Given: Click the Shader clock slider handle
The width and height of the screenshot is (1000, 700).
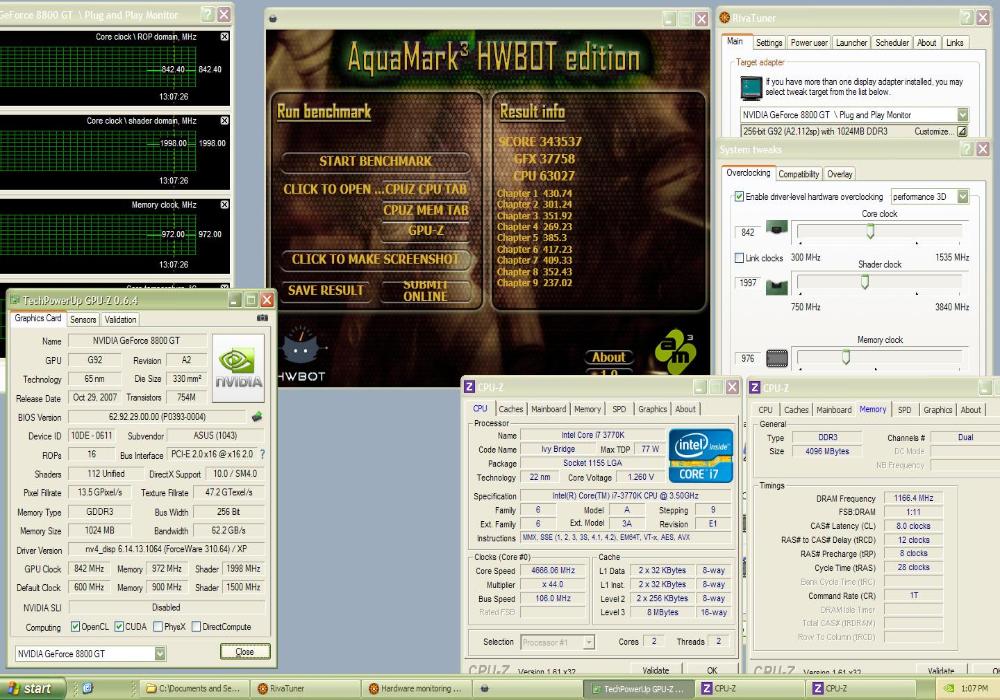Looking at the screenshot, I should coord(865,282).
